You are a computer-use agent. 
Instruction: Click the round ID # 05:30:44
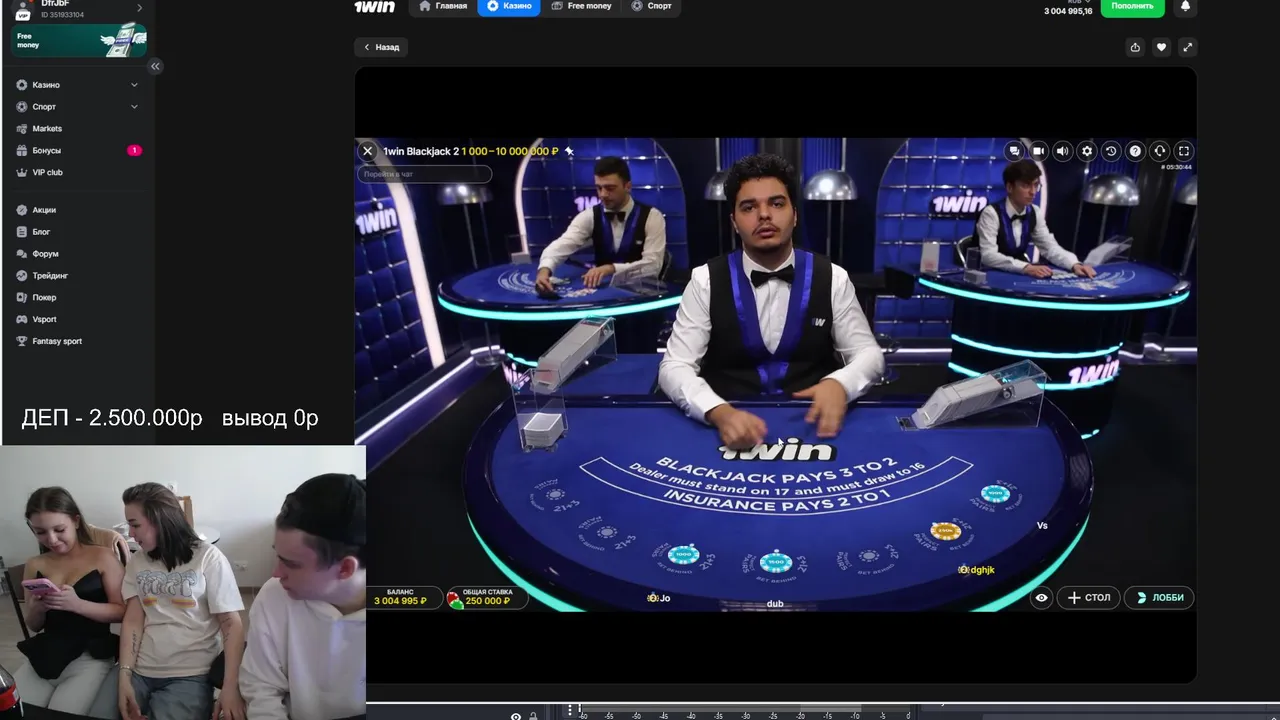point(1177,167)
